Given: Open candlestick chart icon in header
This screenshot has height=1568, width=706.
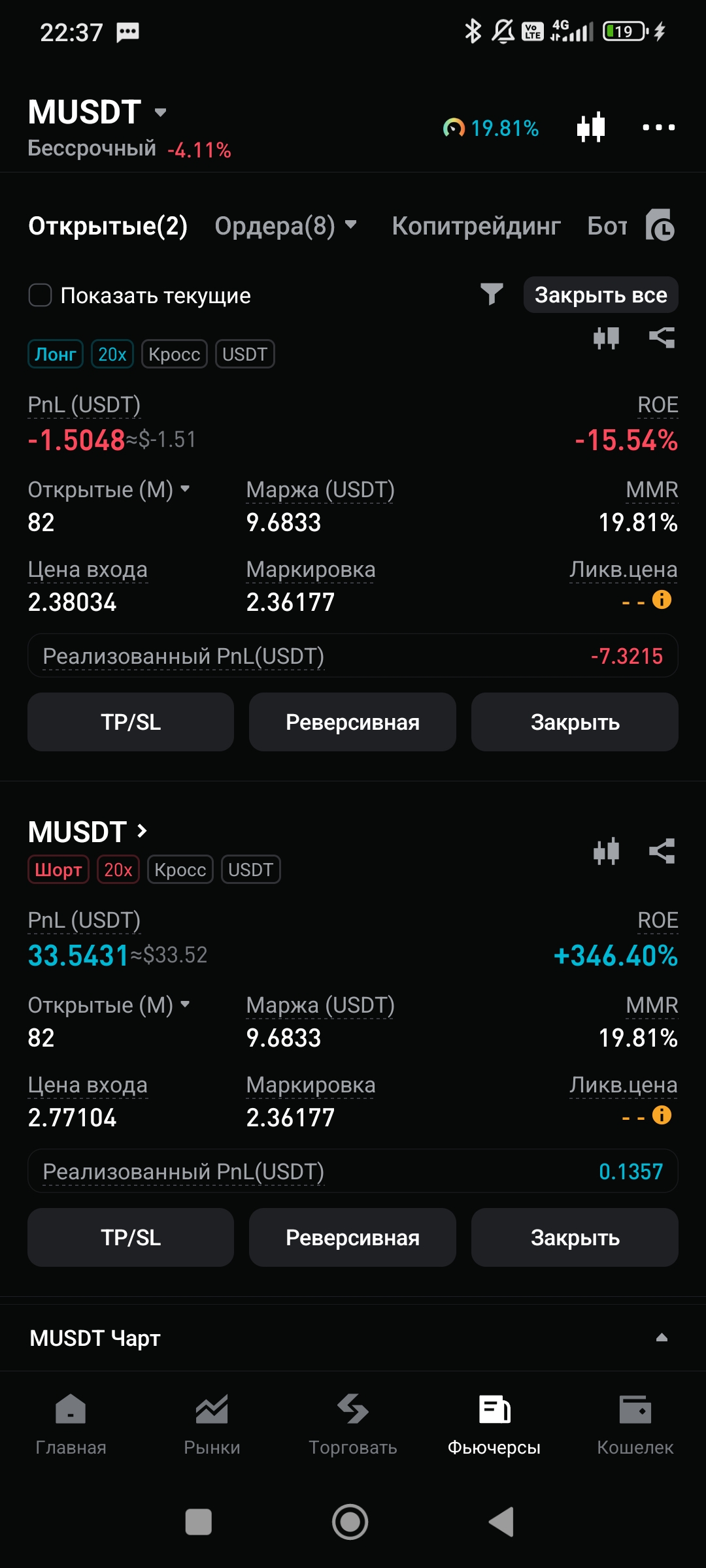Looking at the screenshot, I should (x=591, y=127).
